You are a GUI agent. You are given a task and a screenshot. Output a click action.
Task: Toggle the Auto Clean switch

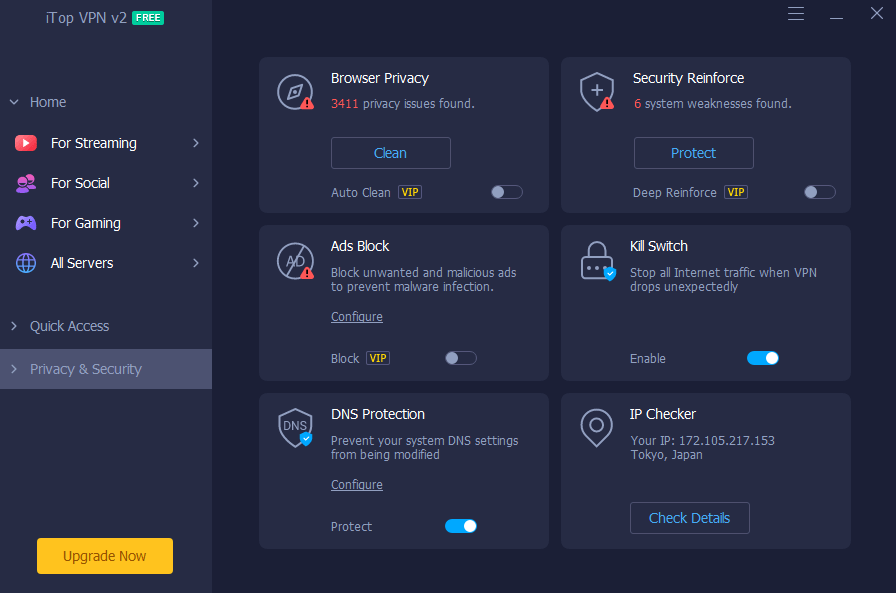click(x=507, y=193)
